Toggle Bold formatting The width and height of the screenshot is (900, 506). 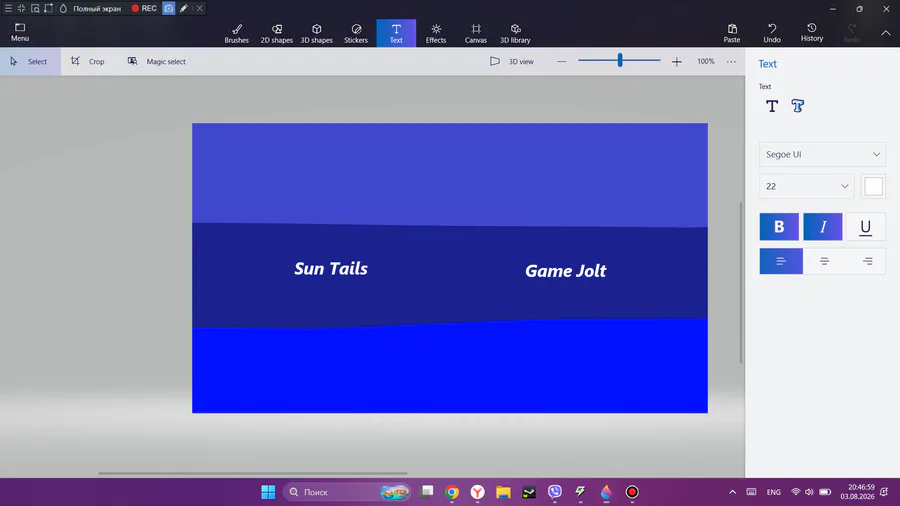[779, 227]
